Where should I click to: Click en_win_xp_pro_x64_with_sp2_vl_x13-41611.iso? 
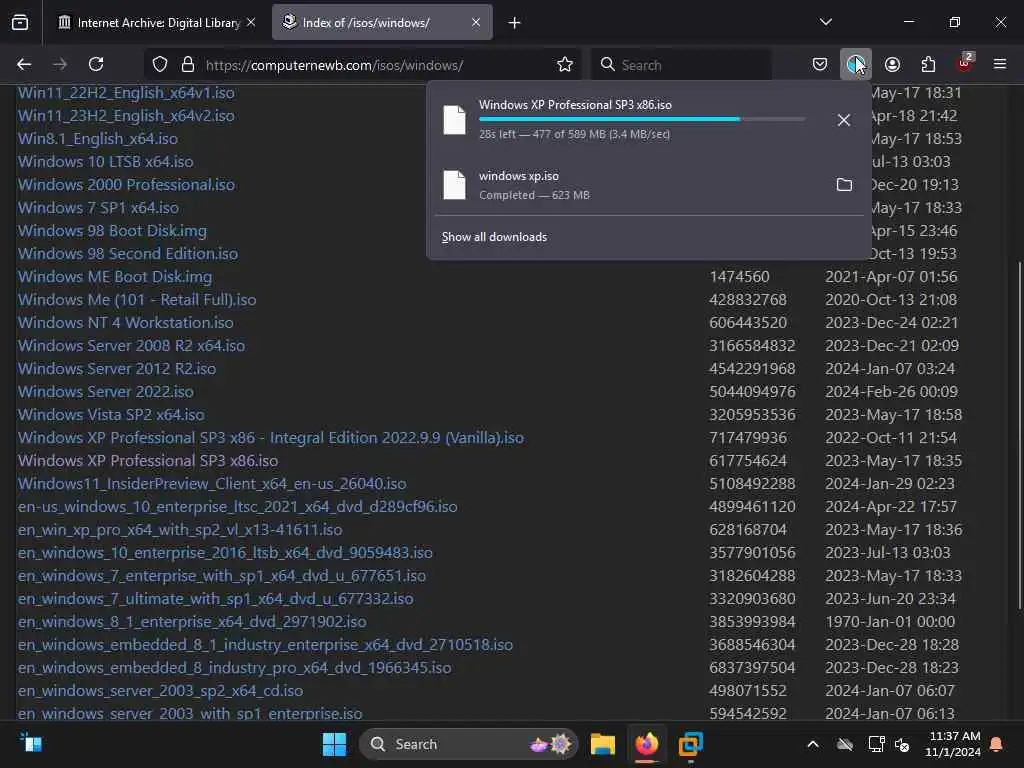pyautogui.click(x=180, y=530)
